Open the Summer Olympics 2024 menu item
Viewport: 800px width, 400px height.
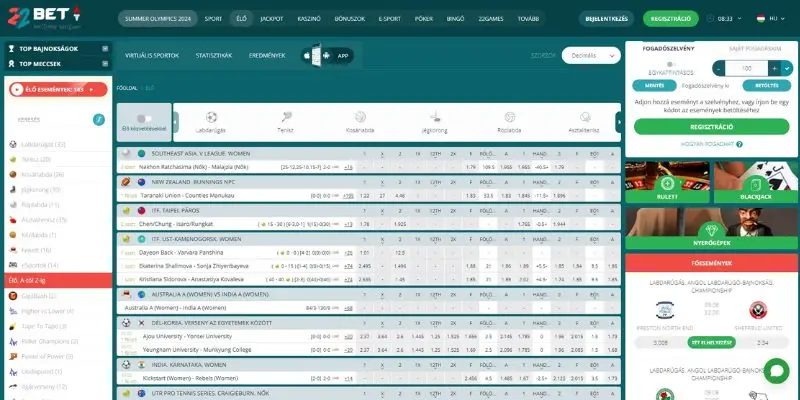pyautogui.click(x=158, y=18)
